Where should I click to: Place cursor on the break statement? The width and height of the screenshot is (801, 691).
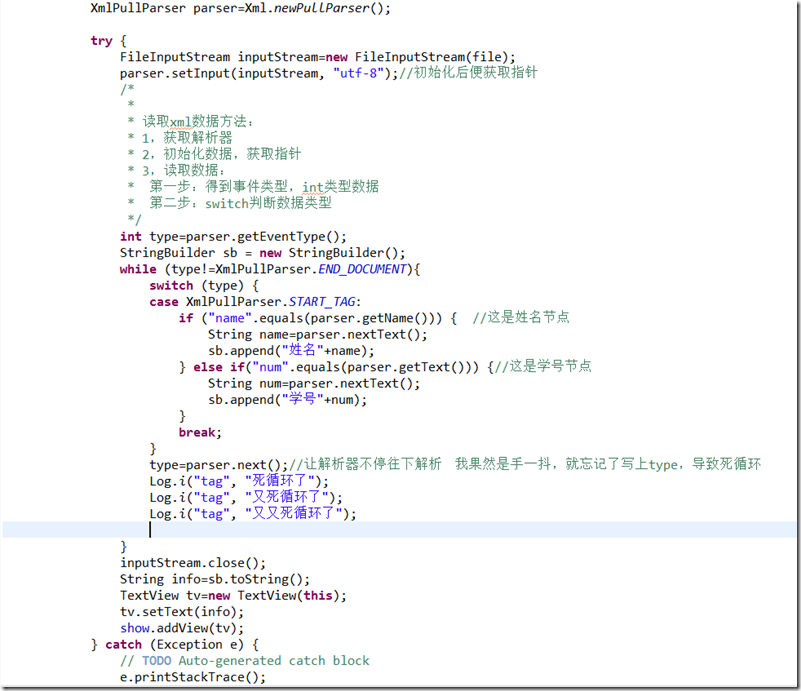(199, 432)
